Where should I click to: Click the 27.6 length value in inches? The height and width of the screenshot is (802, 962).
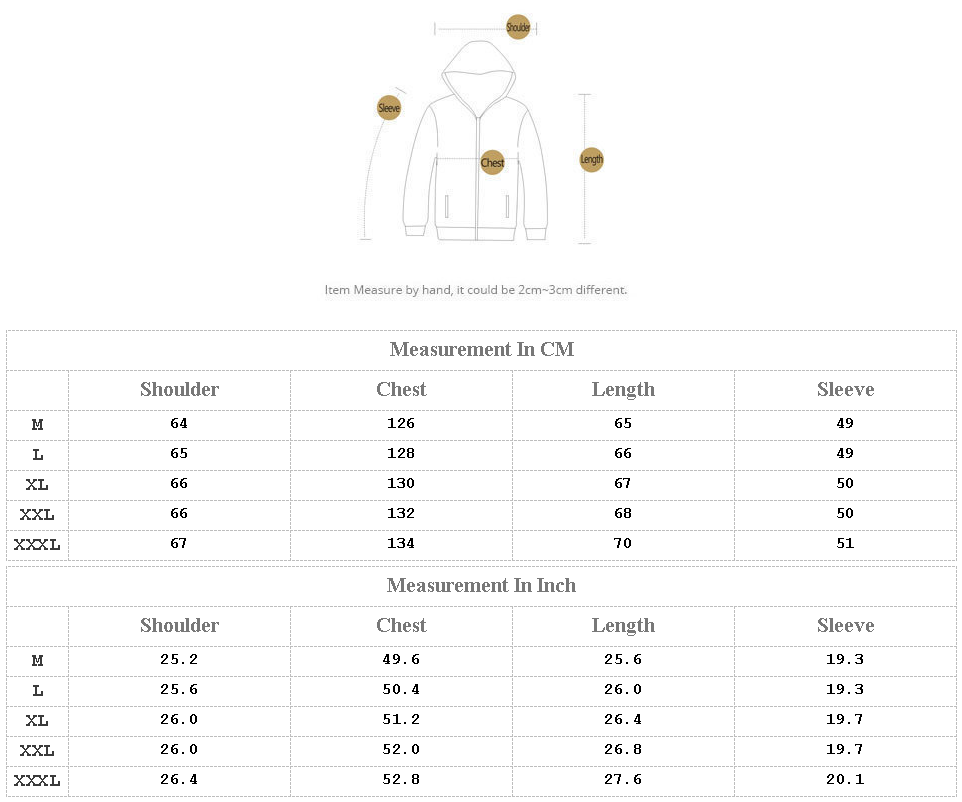(x=623, y=779)
